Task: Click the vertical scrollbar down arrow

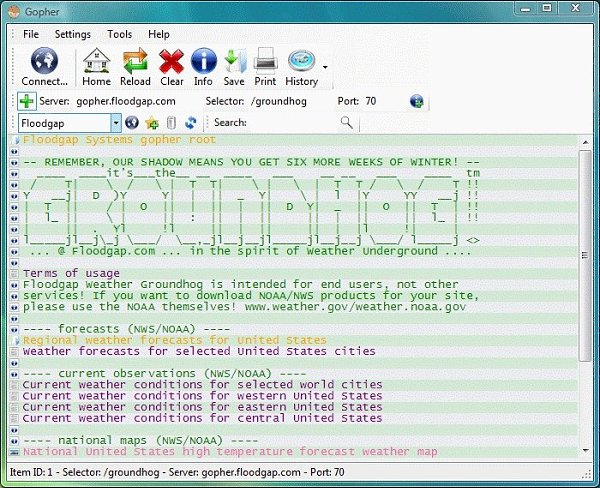Action: [585, 450]
